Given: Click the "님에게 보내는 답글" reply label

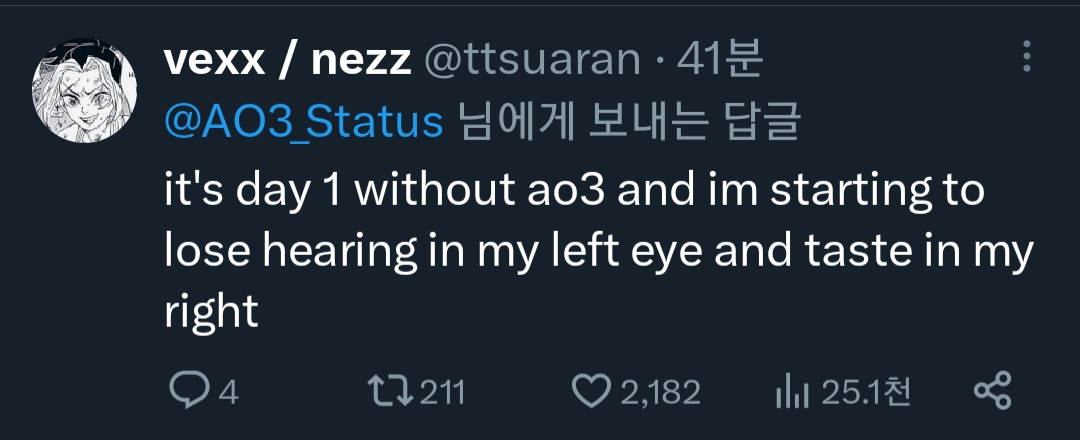Looking at the screenshot, I should pos(628,122).
